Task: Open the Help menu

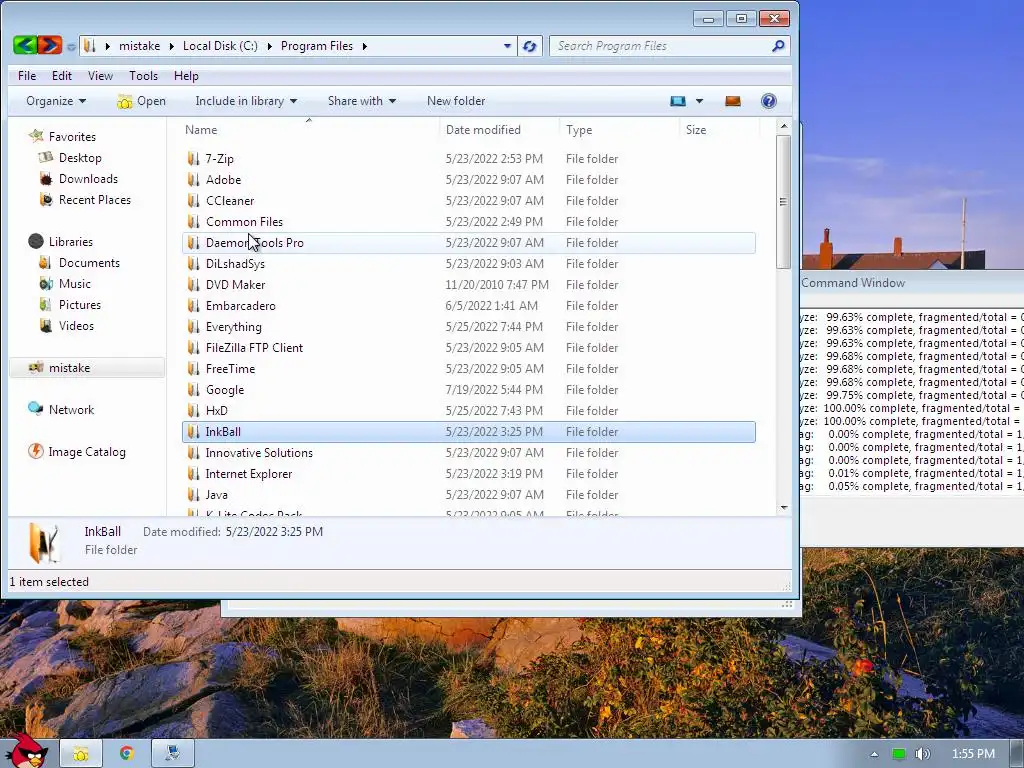Action: (186, 76)
